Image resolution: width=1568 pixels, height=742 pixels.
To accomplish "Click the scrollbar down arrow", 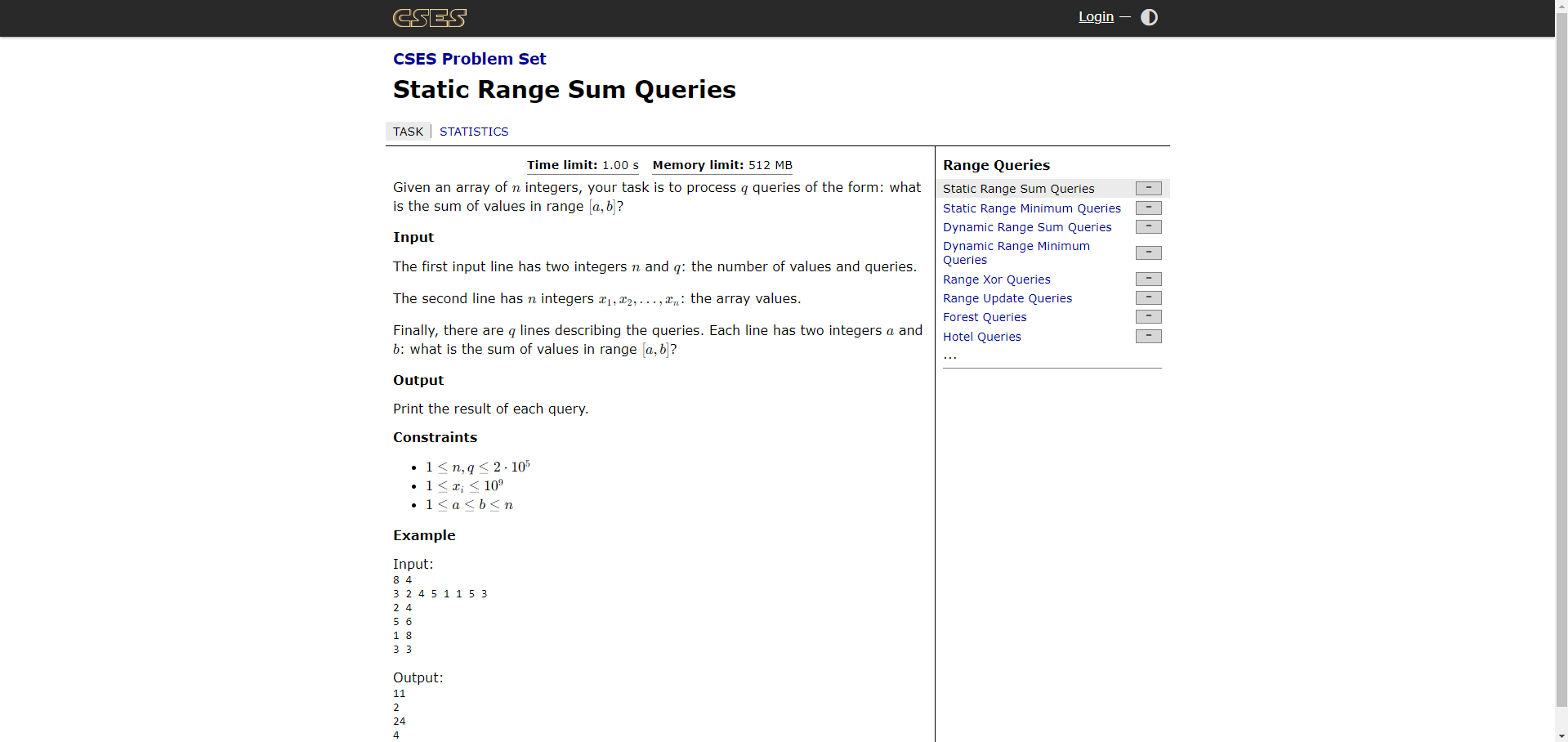I will (1561, 735).
